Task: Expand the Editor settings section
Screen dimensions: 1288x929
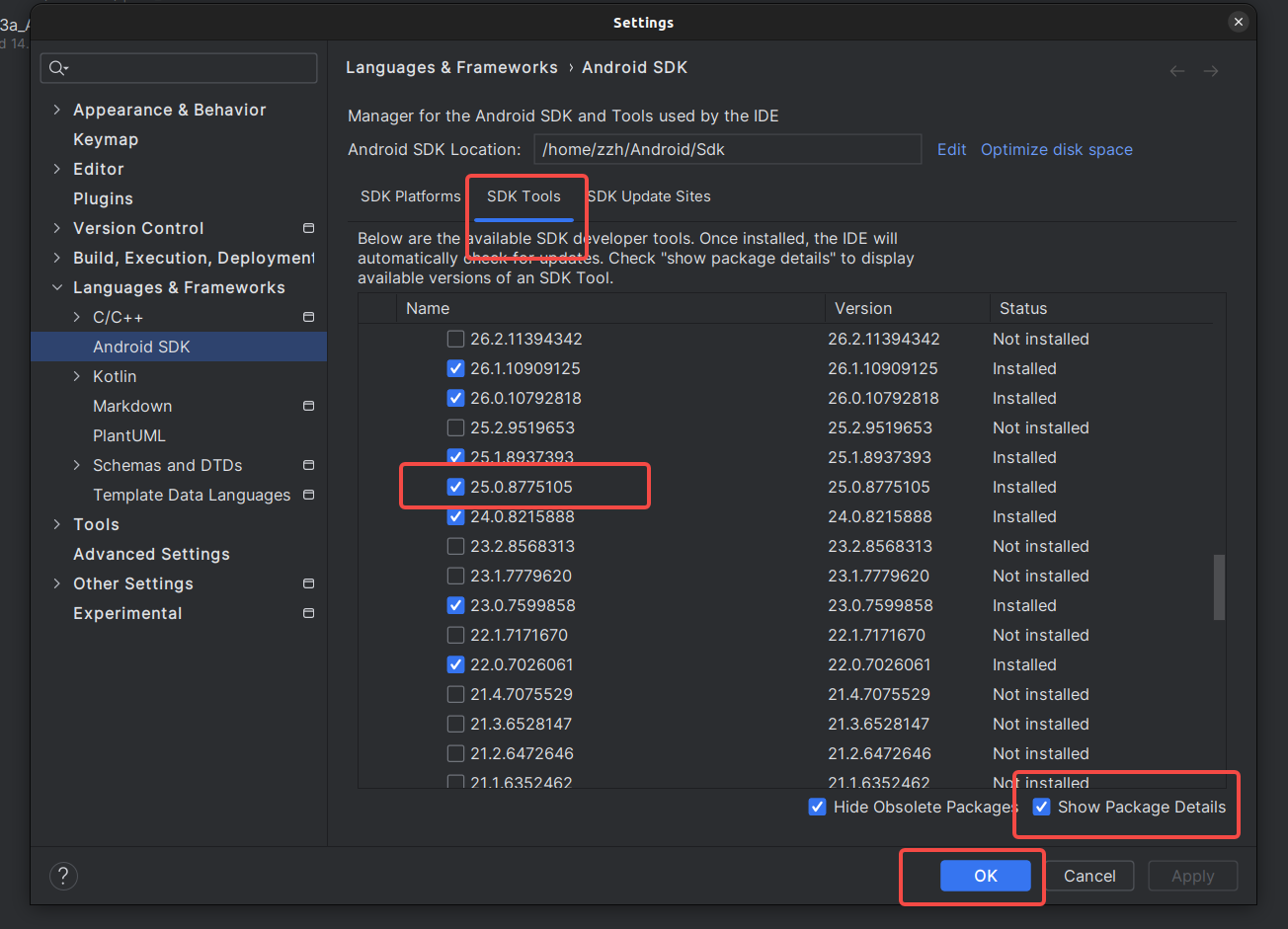Action: 56,169
